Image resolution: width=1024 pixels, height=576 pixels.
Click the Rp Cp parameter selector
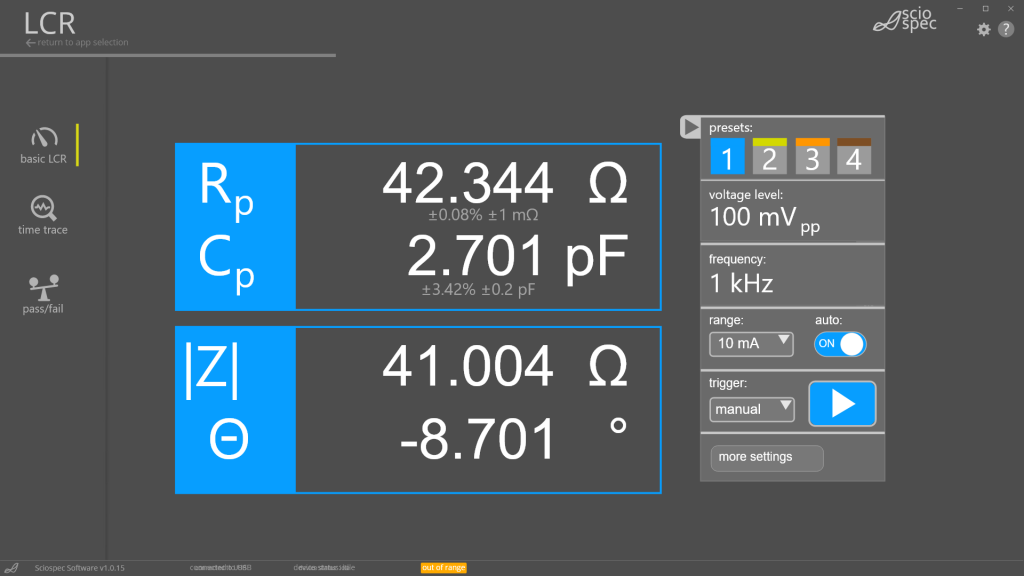pyautogui.click(x=235, y=227)
